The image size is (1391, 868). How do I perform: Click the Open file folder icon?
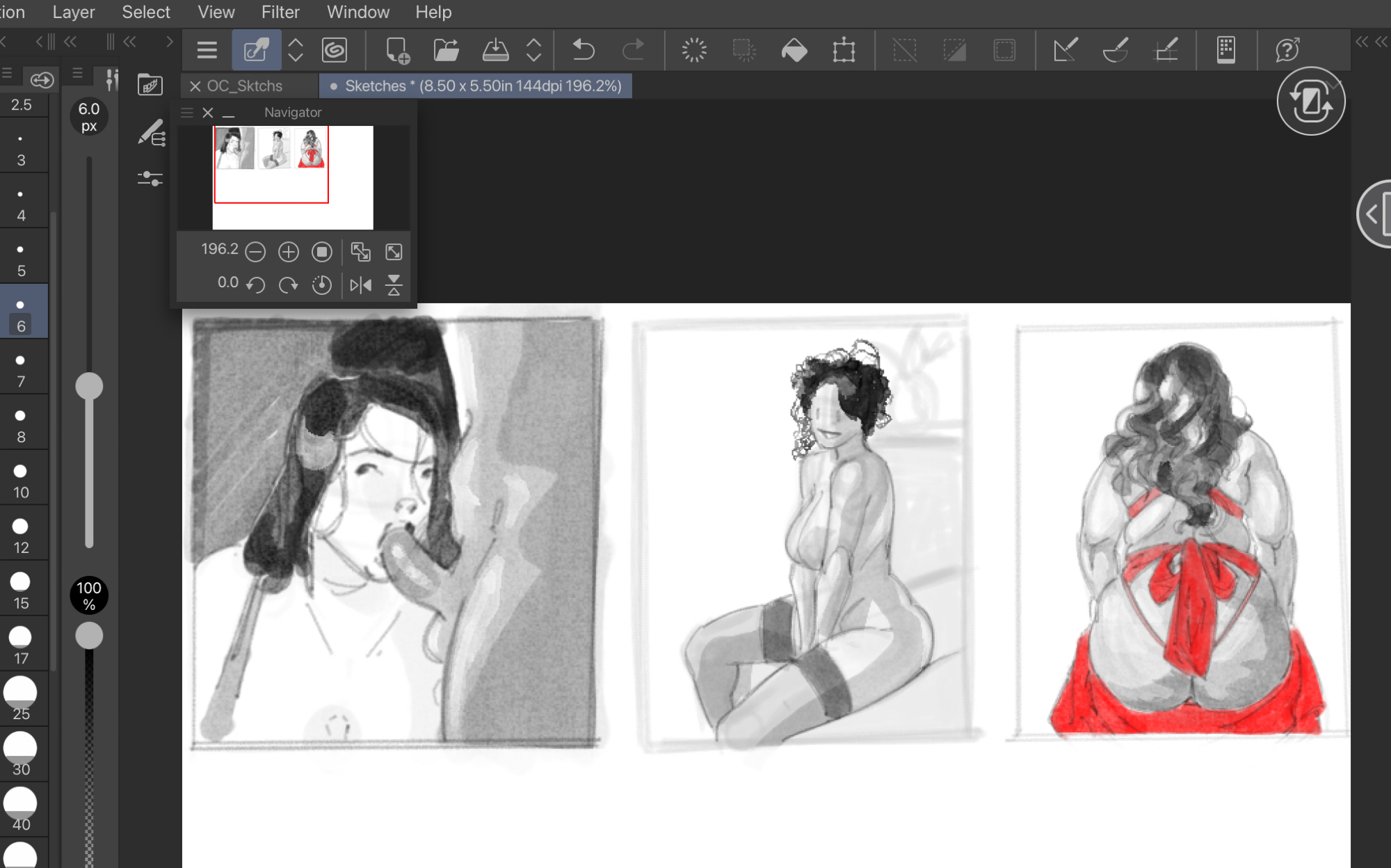(446, 50)
